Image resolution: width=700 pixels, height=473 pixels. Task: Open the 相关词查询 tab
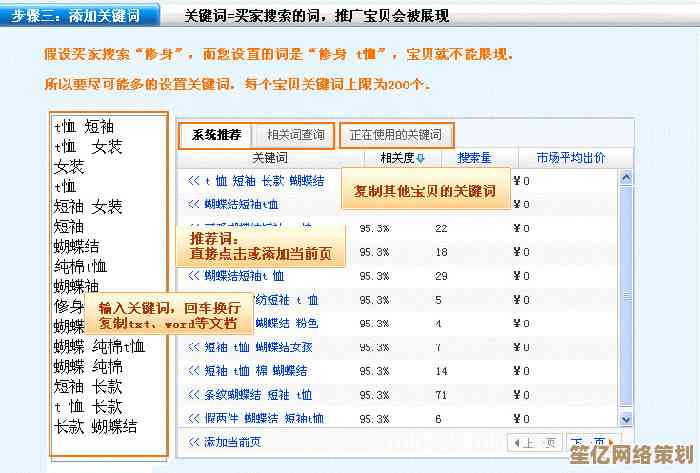[x=295, y=135]
